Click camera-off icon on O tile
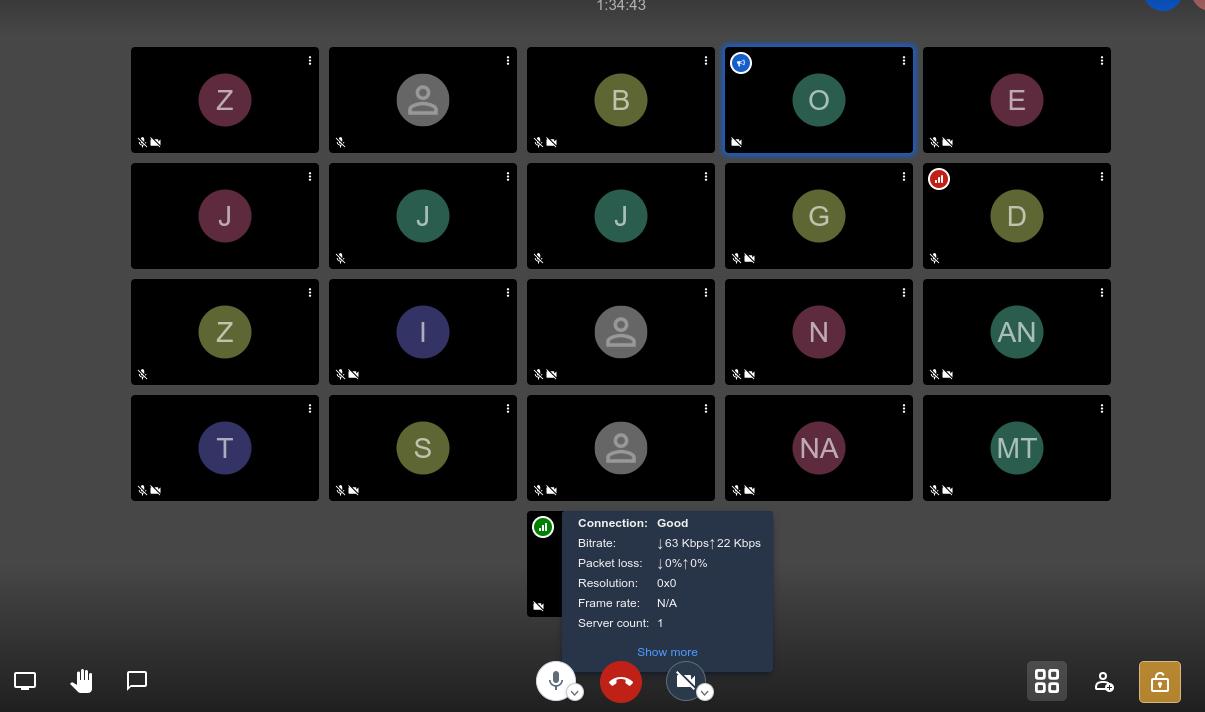The height and width of the screenshot is (712, 1205). click(737, 142)
